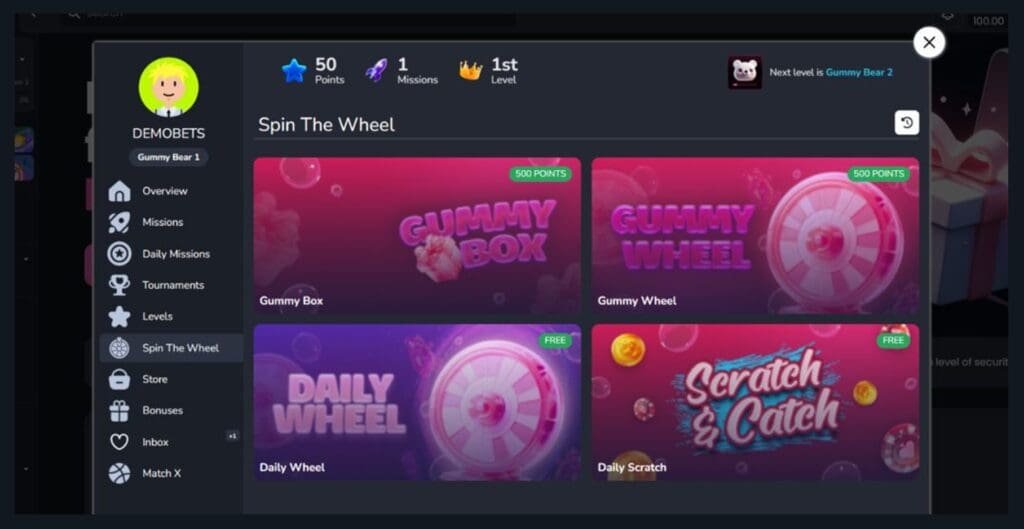The height and width of the screenshot is (529, 1024).
Task: Follow the Gummy Bear 2 link
Action: [859, 72]
